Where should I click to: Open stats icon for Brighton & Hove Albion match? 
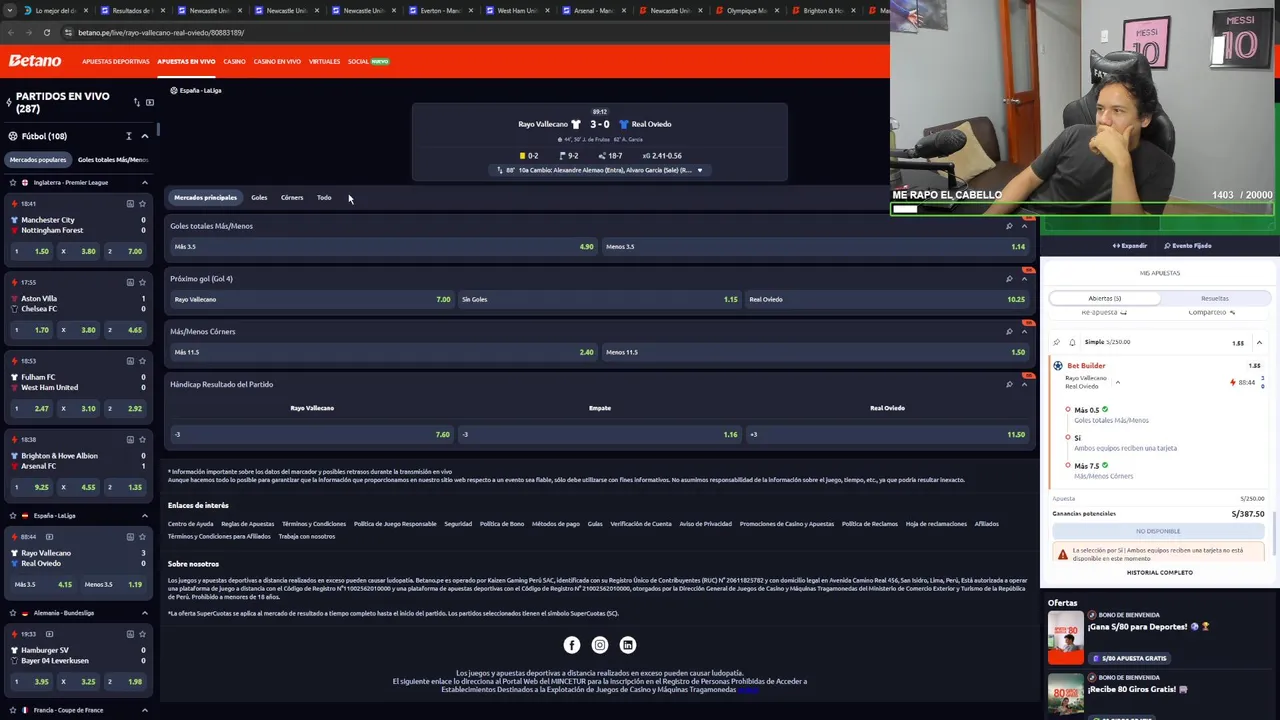click(130, 439)
